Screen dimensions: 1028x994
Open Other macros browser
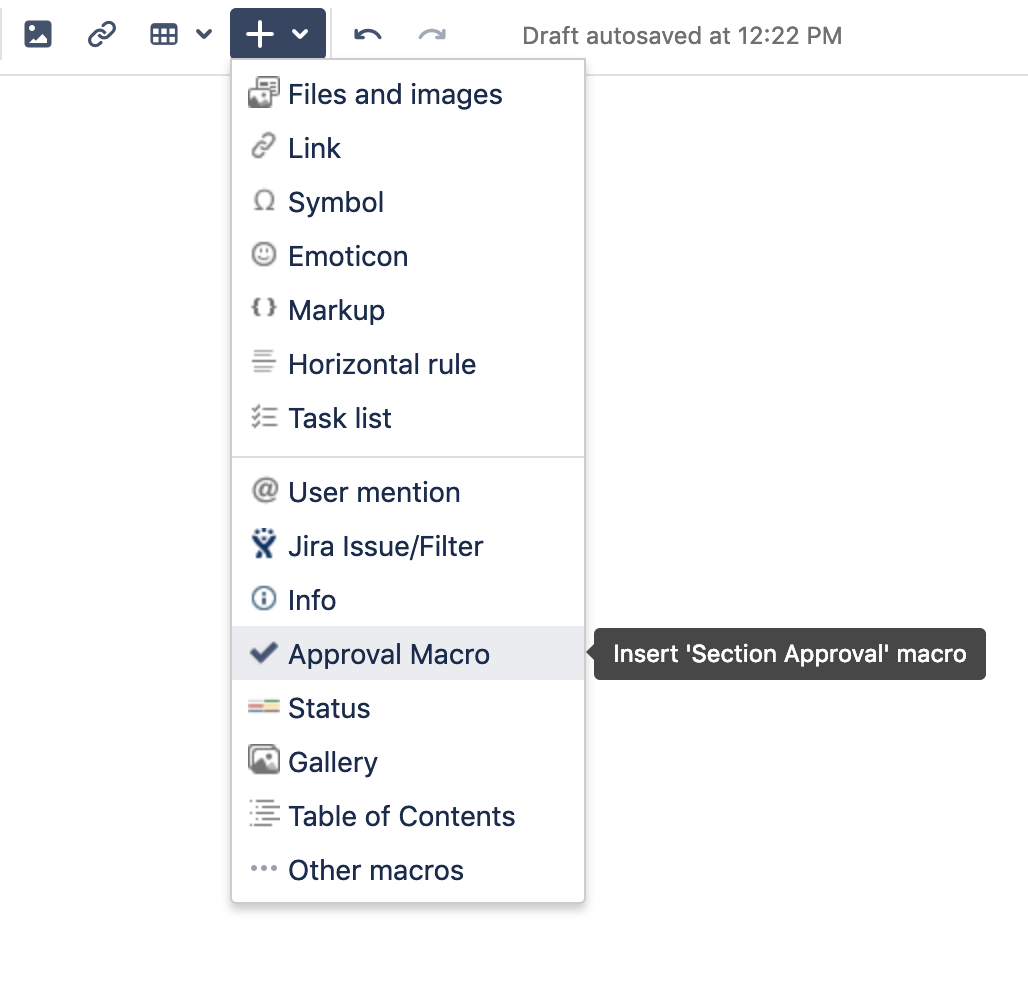pyautogui.click(x=375, y=870)
